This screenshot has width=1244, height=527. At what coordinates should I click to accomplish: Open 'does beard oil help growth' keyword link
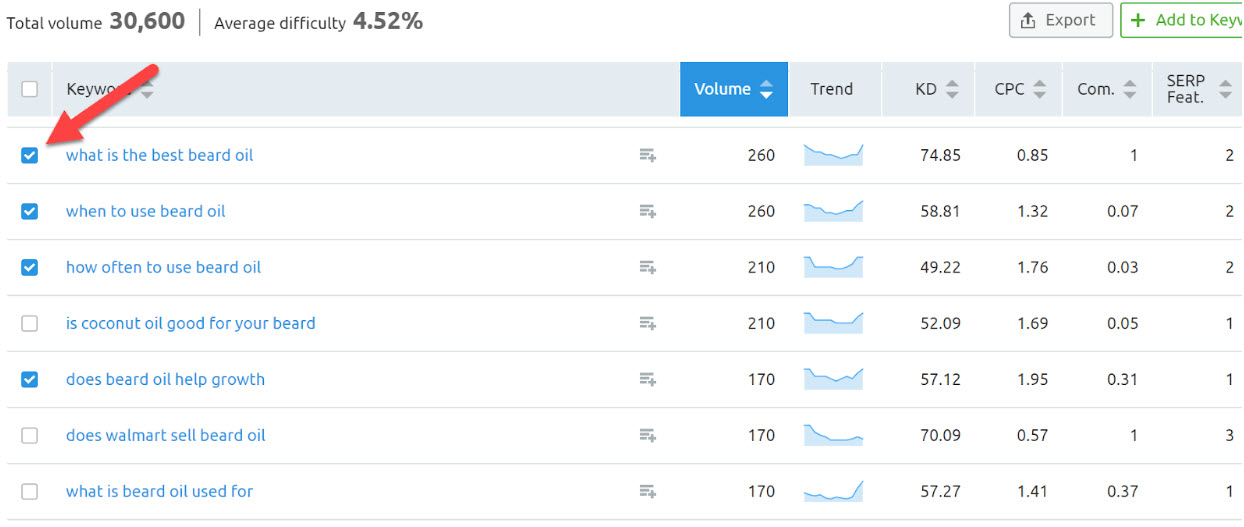pyautogui.click(x=165, y=379)
